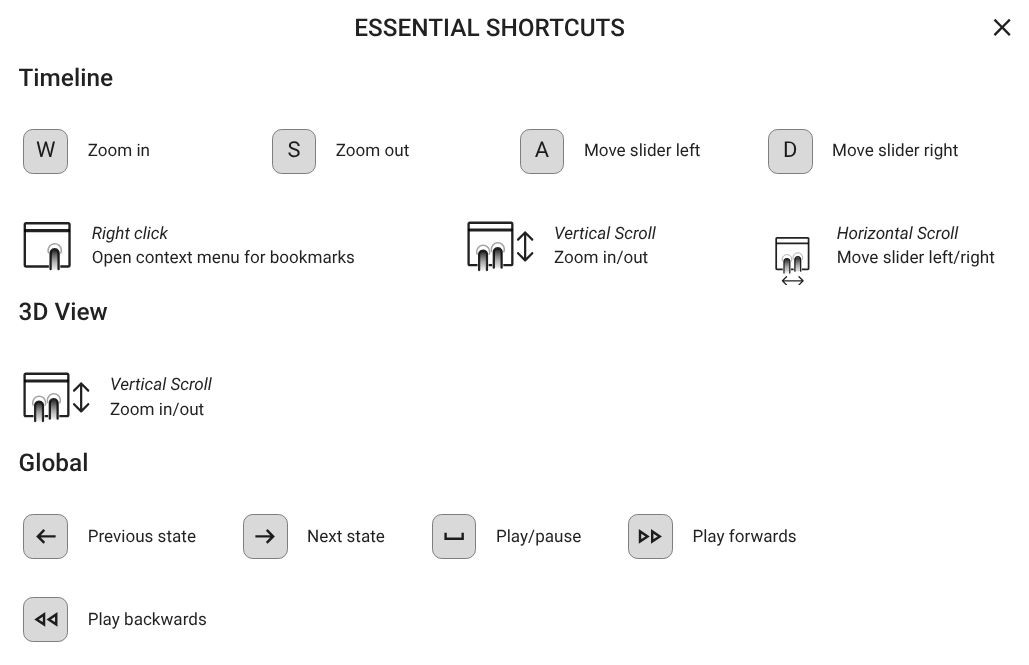Click the Play forwards double-arrow icon
The height and width of the screenshot is (665, 1029).
650,536
